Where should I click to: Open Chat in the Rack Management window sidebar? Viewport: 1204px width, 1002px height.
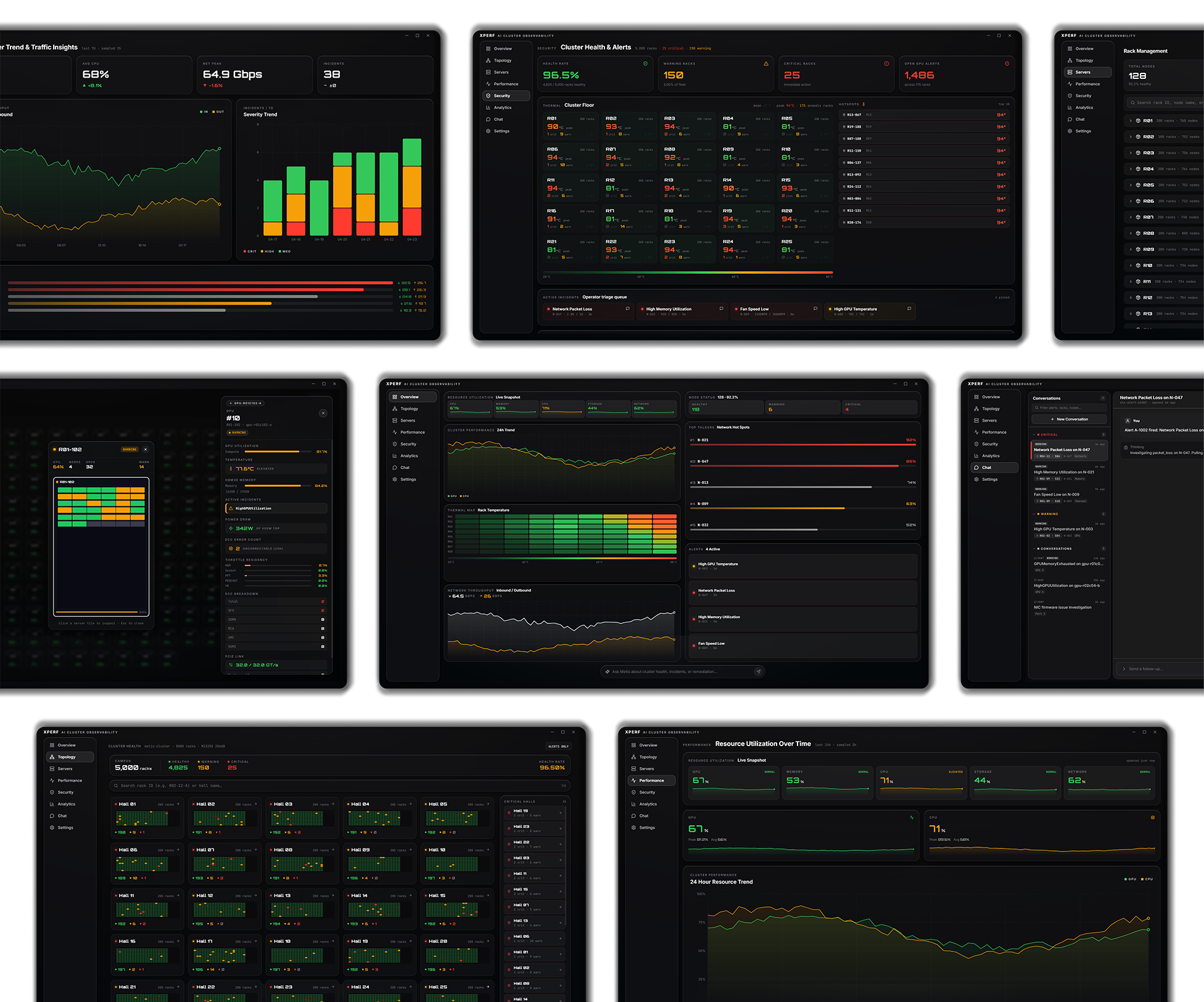point(1089,119)
